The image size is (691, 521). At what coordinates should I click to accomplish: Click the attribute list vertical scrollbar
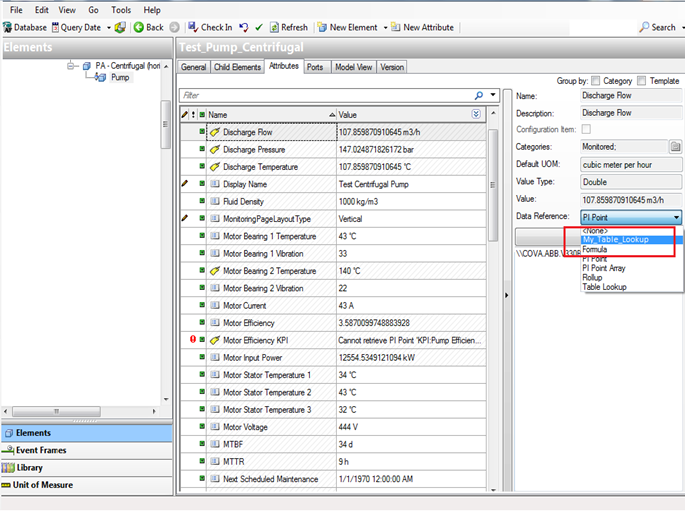pyautogui.click(x=493, y=185)
